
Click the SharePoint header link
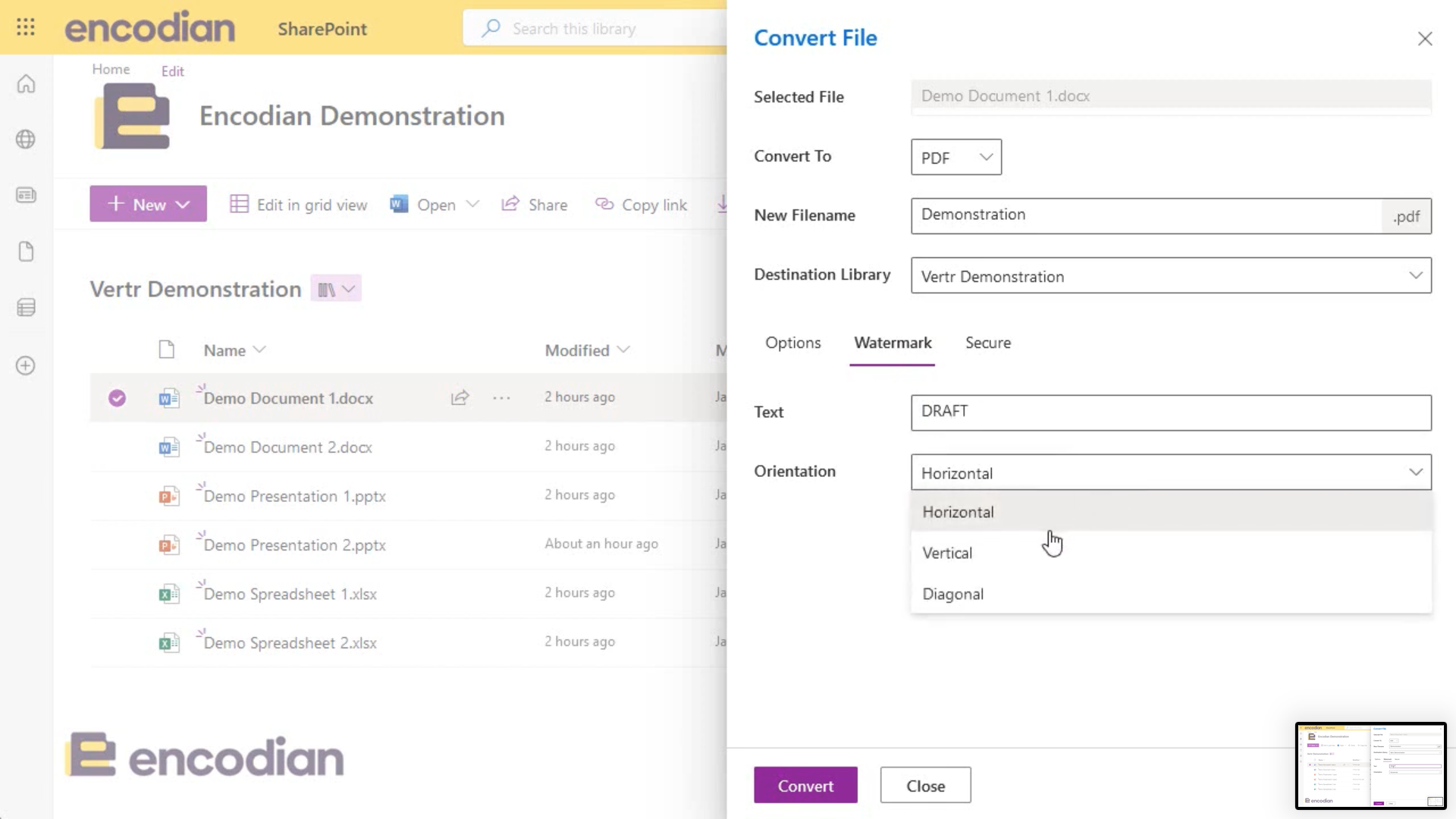click(322, 29)
